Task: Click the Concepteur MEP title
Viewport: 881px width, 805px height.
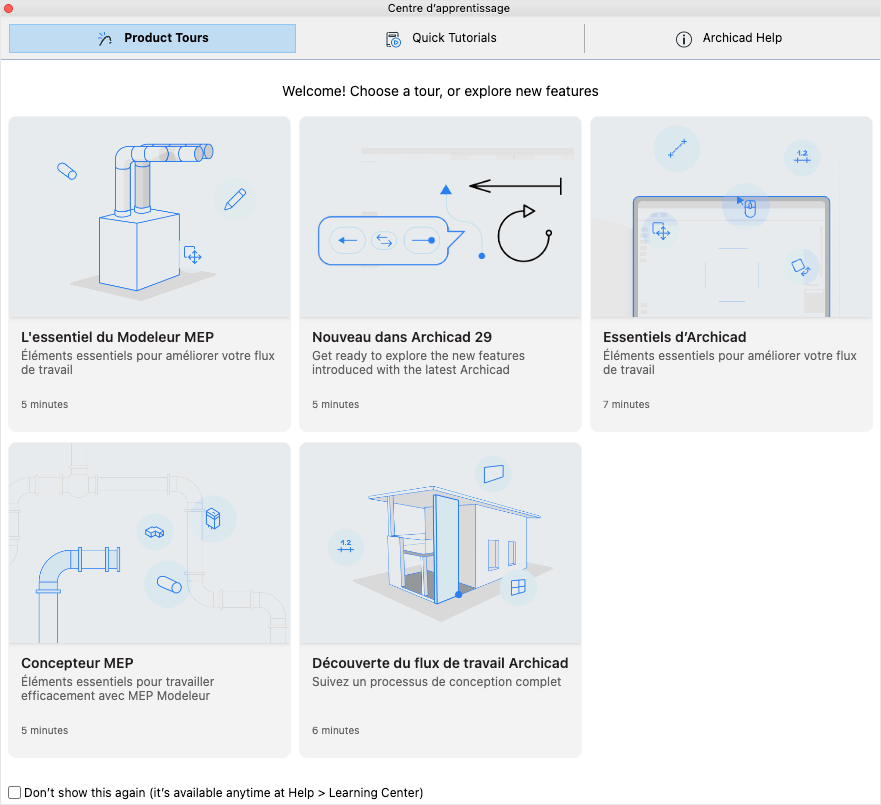Action: tap(77, 663)
